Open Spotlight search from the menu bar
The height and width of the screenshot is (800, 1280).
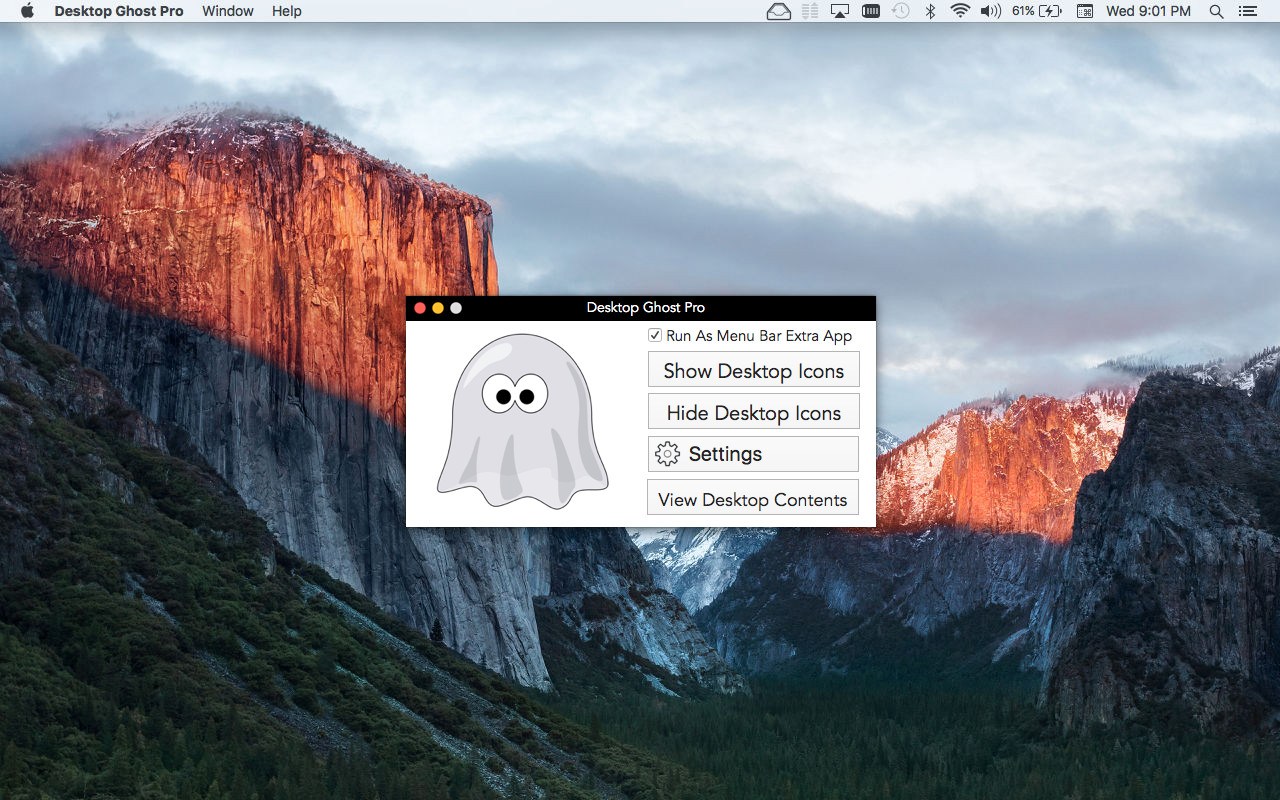pos(1216,11)
